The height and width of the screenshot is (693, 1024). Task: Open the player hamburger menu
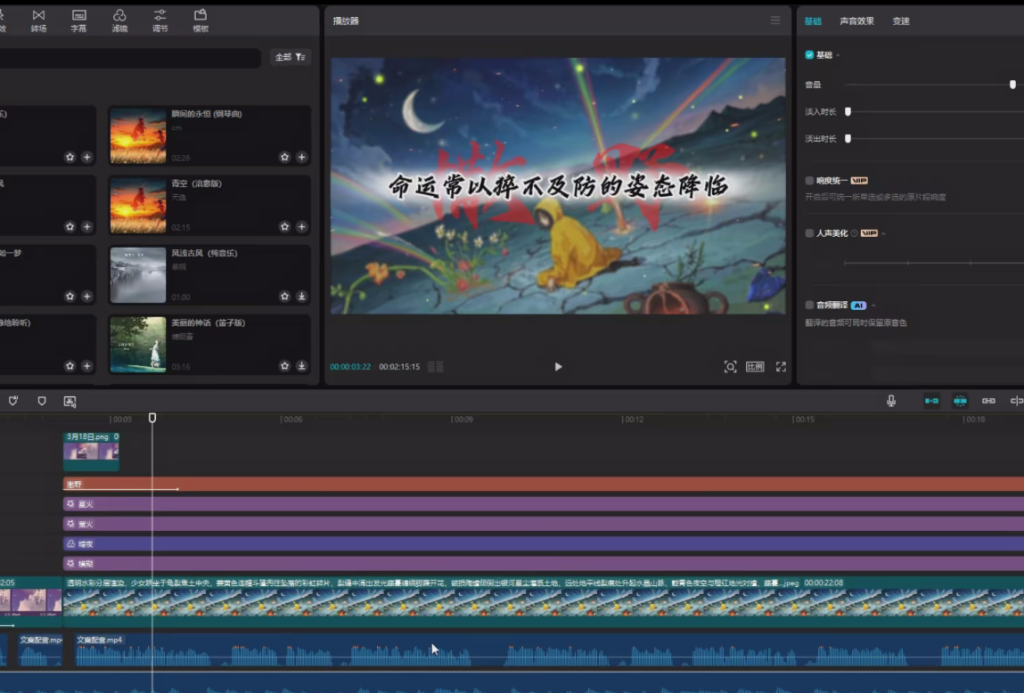pyautogui.click(x=775, y=21)
